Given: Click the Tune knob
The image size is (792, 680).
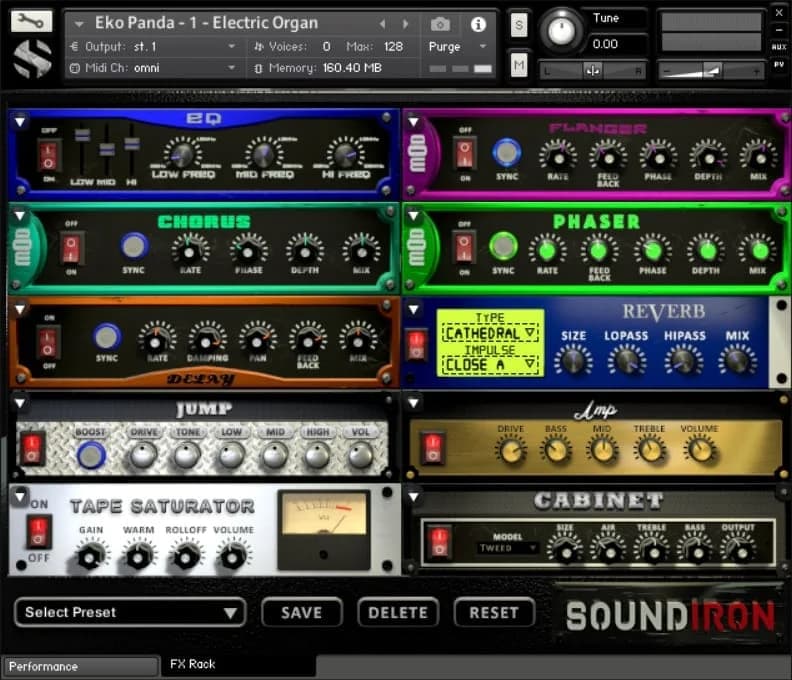Looking at the screenshot, I should (x=562, y=31).
